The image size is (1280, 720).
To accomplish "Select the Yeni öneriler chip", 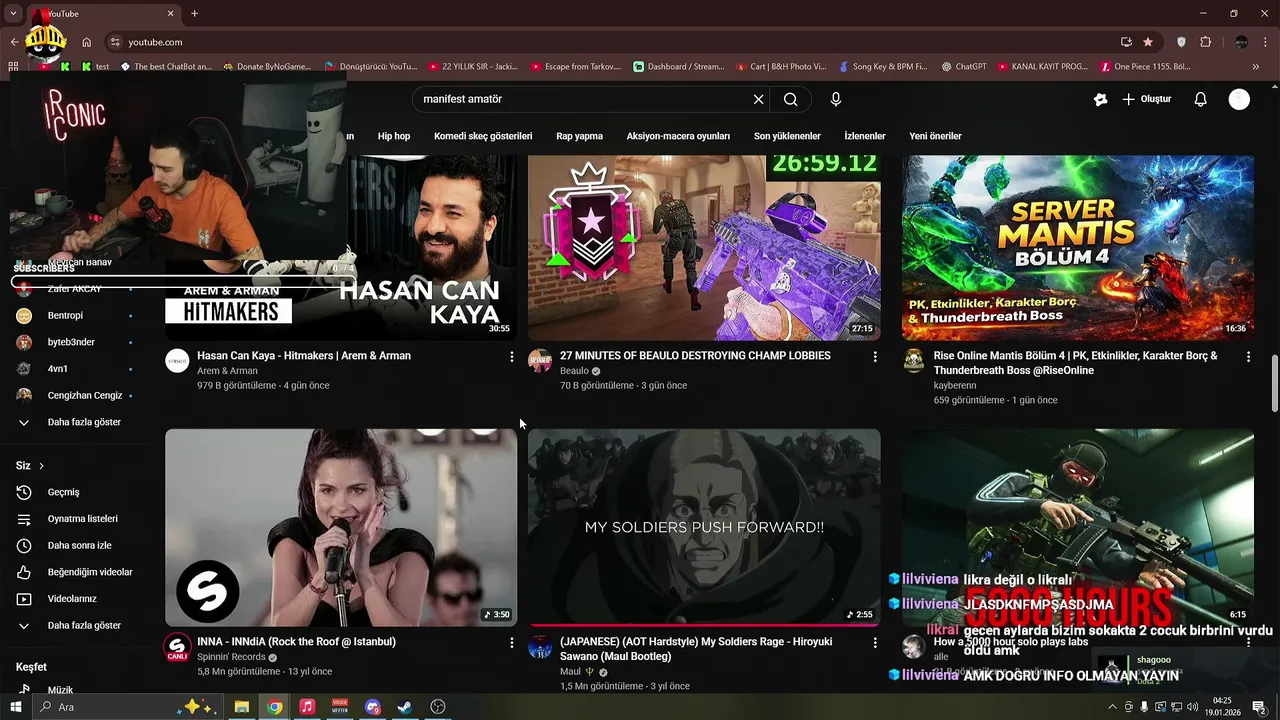I will coord(935,136).
